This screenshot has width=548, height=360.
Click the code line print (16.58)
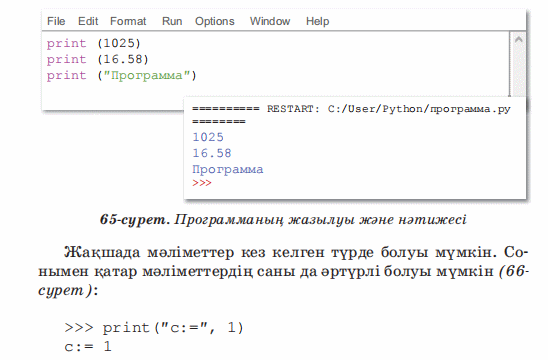(x=98, y=59)
